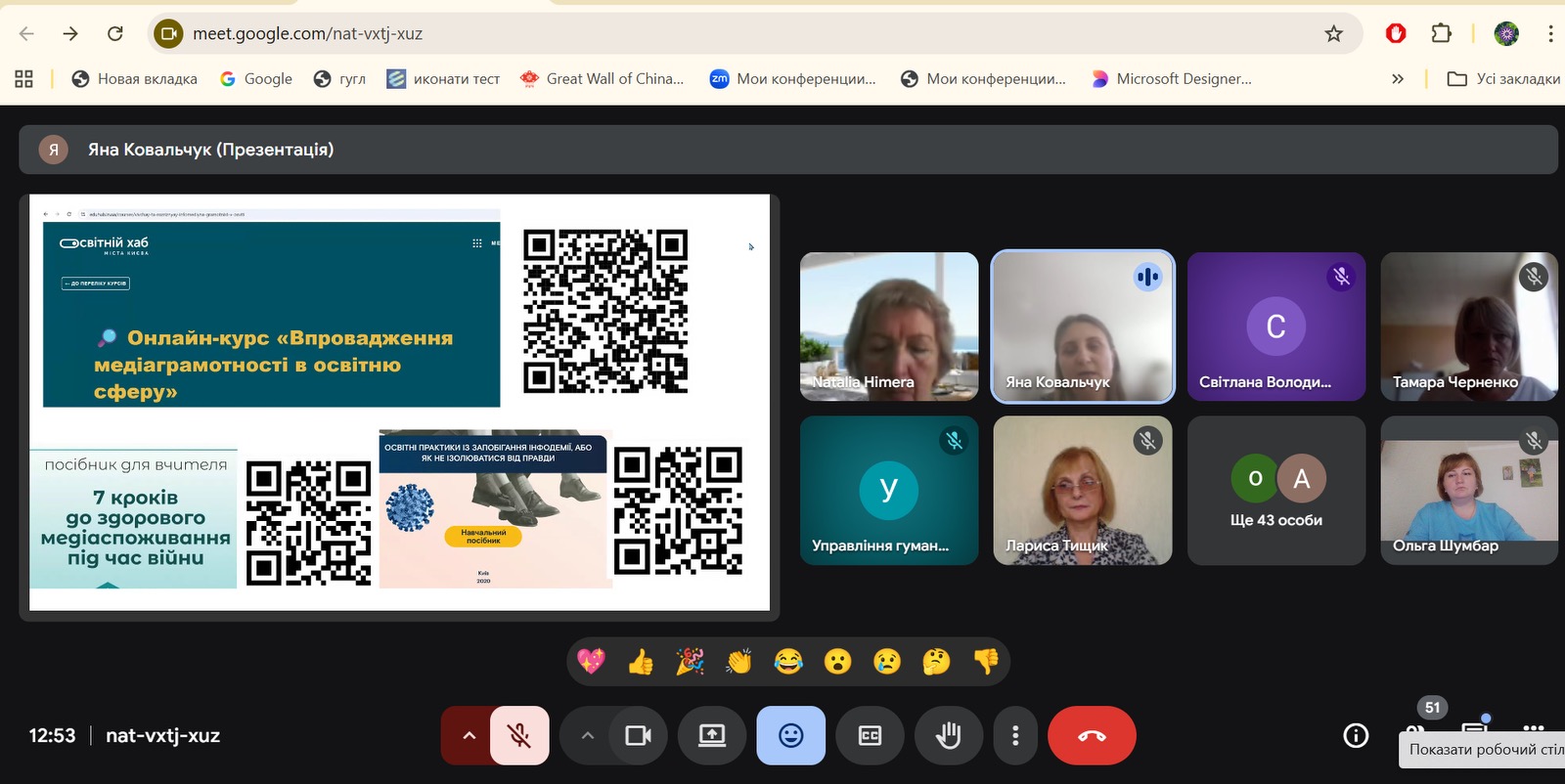Reload the Google Meet page
Viewport: 1565px width, 784px height.
(x=115, y=33)
